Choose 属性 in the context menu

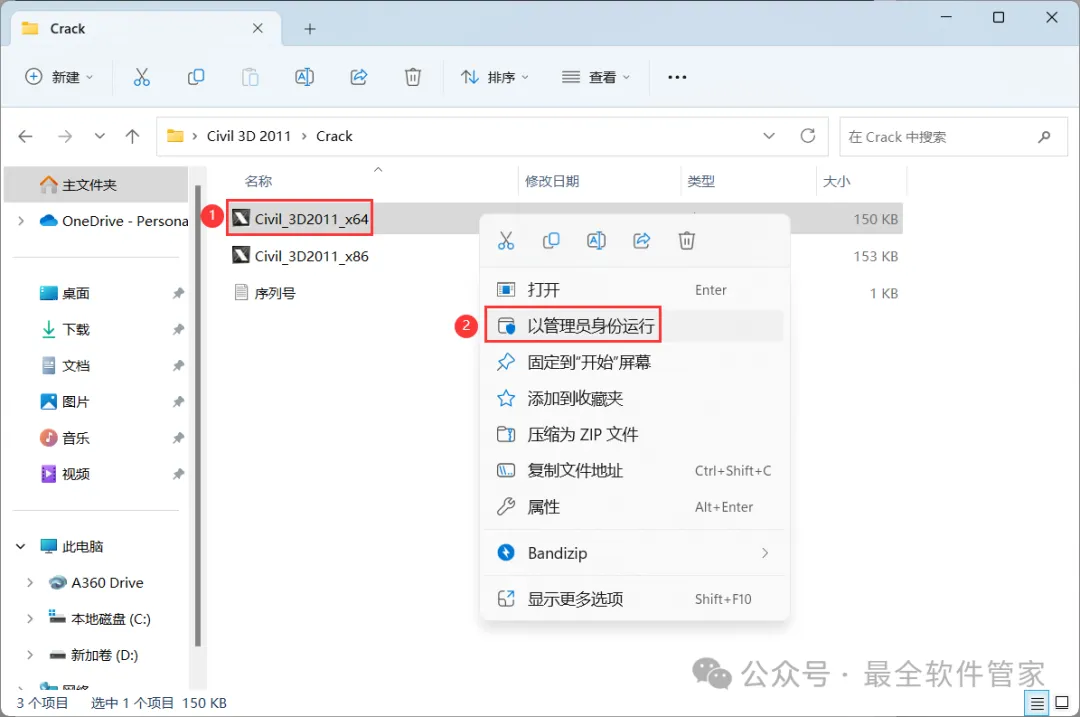(x=634, y=507)
